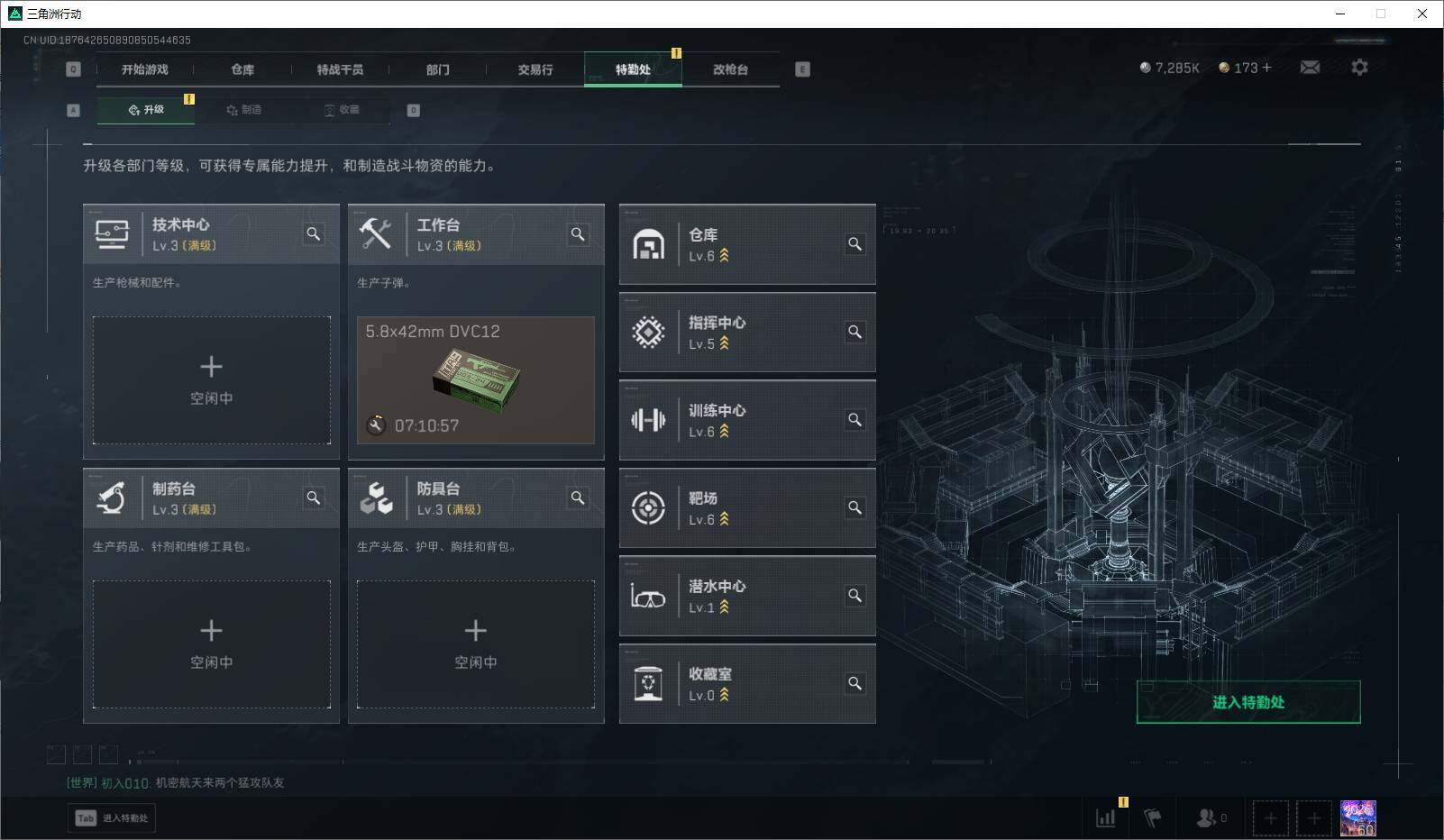The height and width of the screenshot is (840, 1444).
Task: Switch to 仓库 top tab
Action: (242, 69)
